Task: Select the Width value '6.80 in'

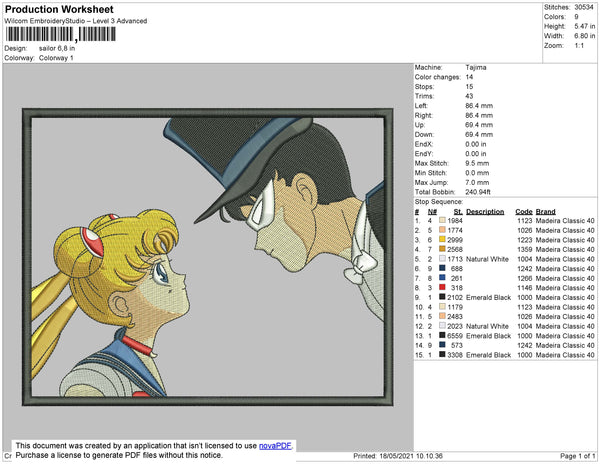Action: point(584,36)
